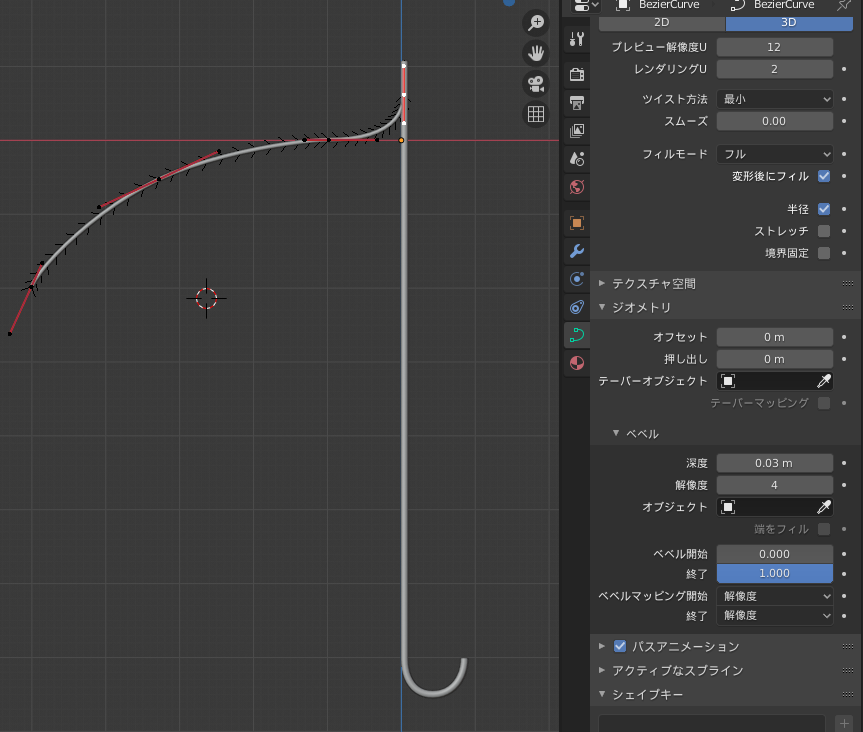Toggle パスアニメーション checkbox
The image size is (863, 732).
620,646
